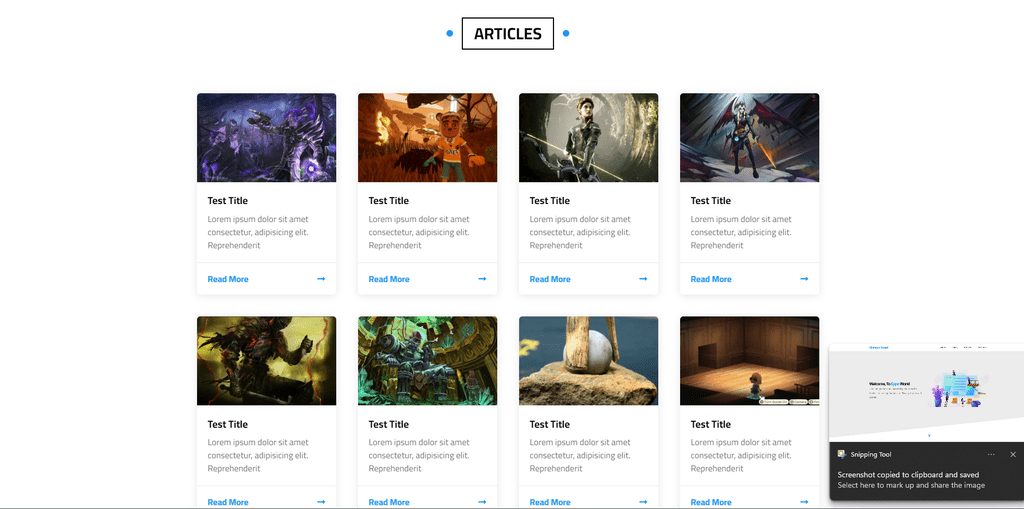
Task: Click the dark knight article image
Action: point(266,361)
